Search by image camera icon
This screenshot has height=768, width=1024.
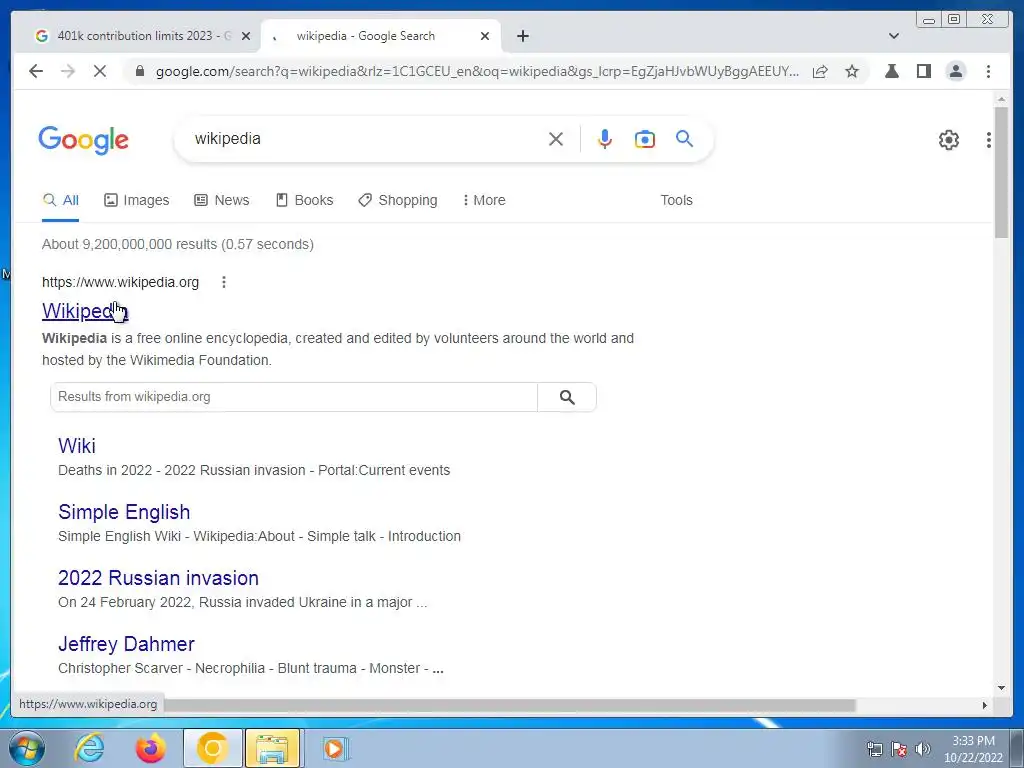(645, 139)
